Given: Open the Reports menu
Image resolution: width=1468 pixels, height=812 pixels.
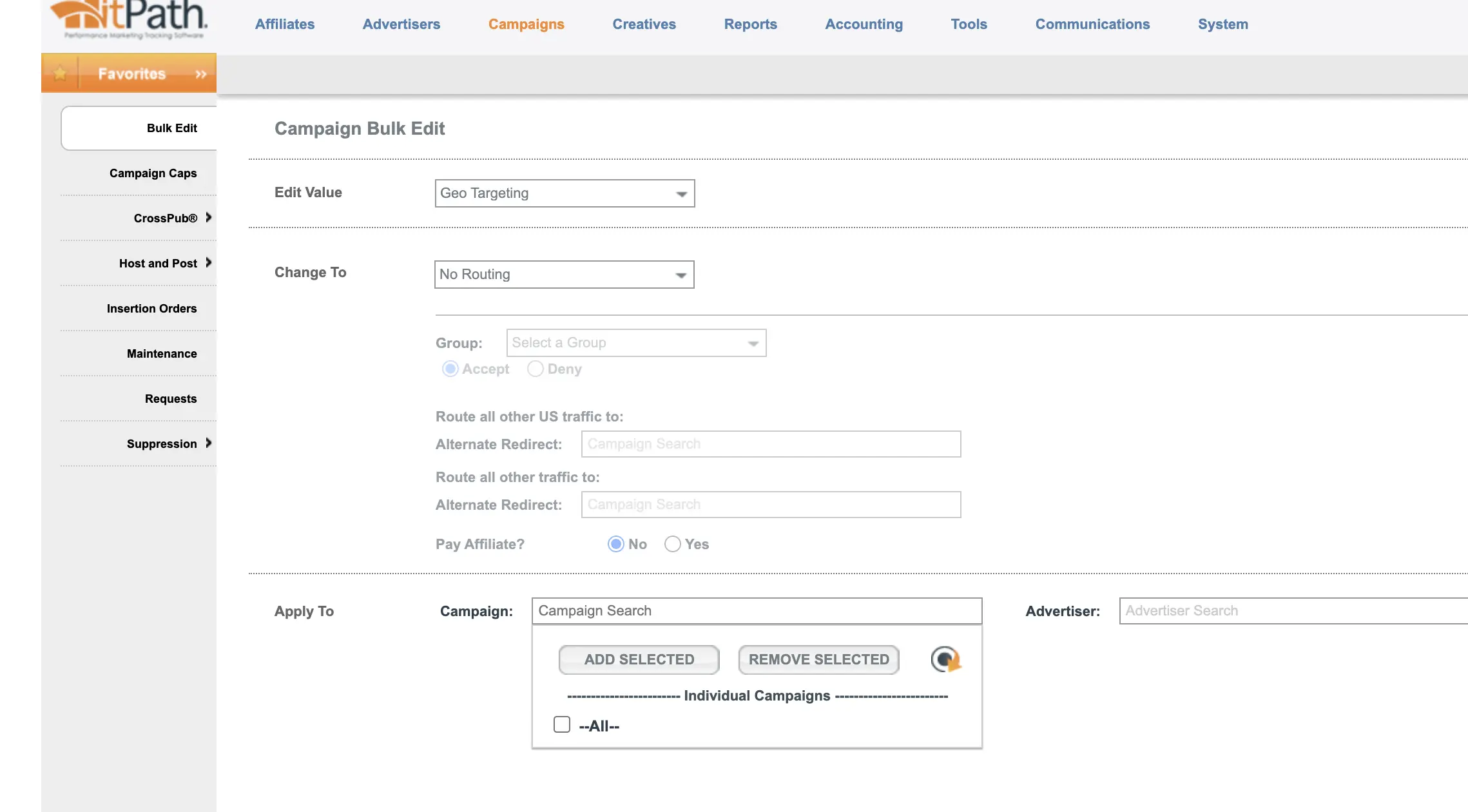Looking at the screenshot, I should coord(750,24).
